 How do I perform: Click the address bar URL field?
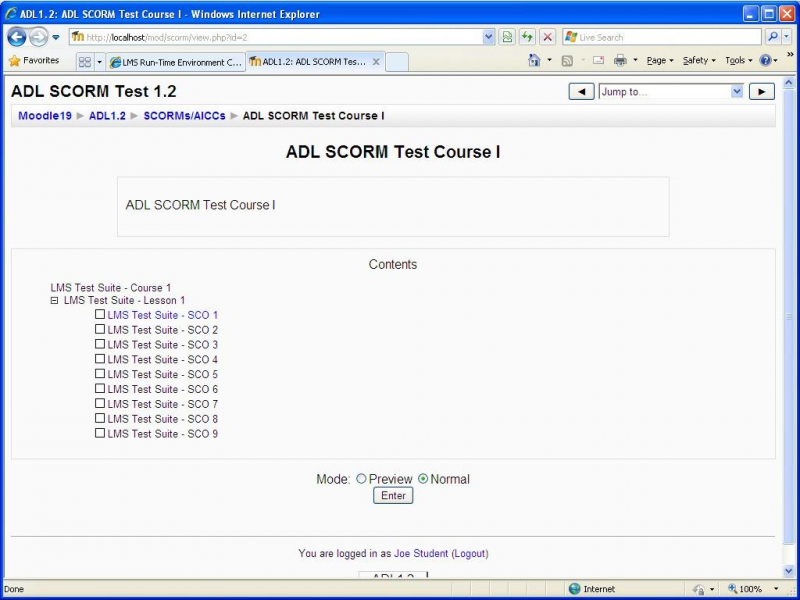(x=276, y=37)
